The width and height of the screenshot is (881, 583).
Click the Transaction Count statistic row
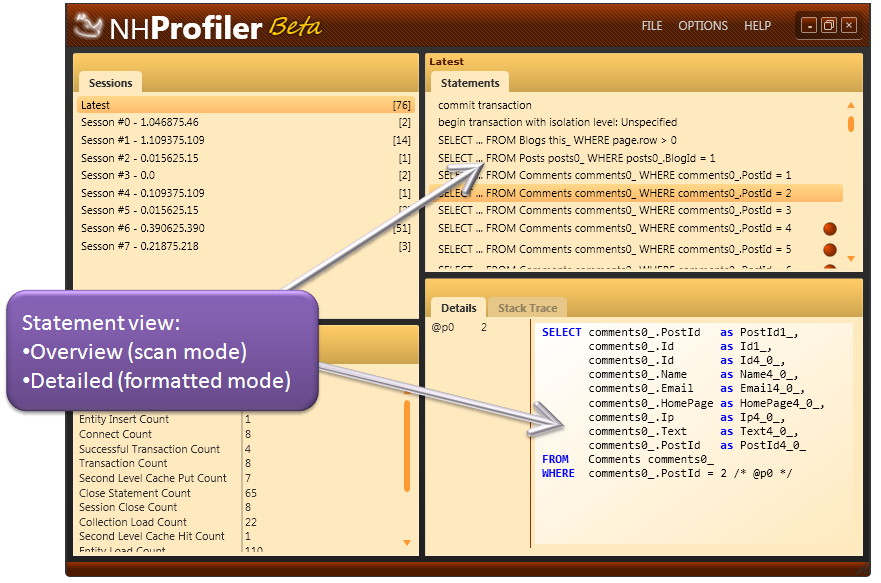pyautogui.click(x=166, y=463)
